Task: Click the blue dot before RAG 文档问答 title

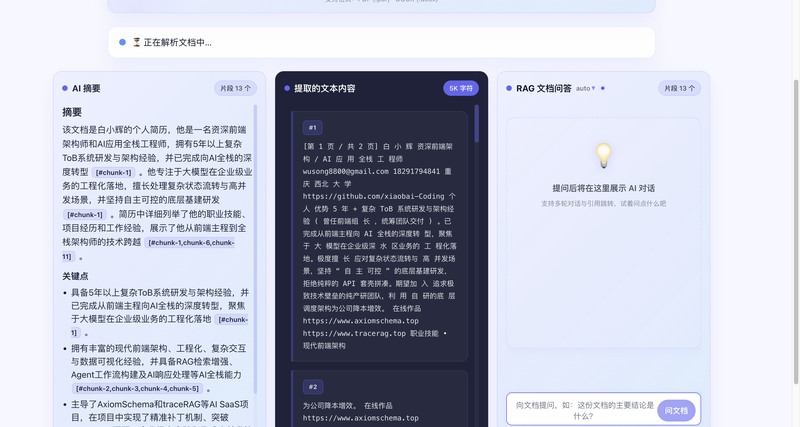Action: pyautogui.click(x=509, y=88)
